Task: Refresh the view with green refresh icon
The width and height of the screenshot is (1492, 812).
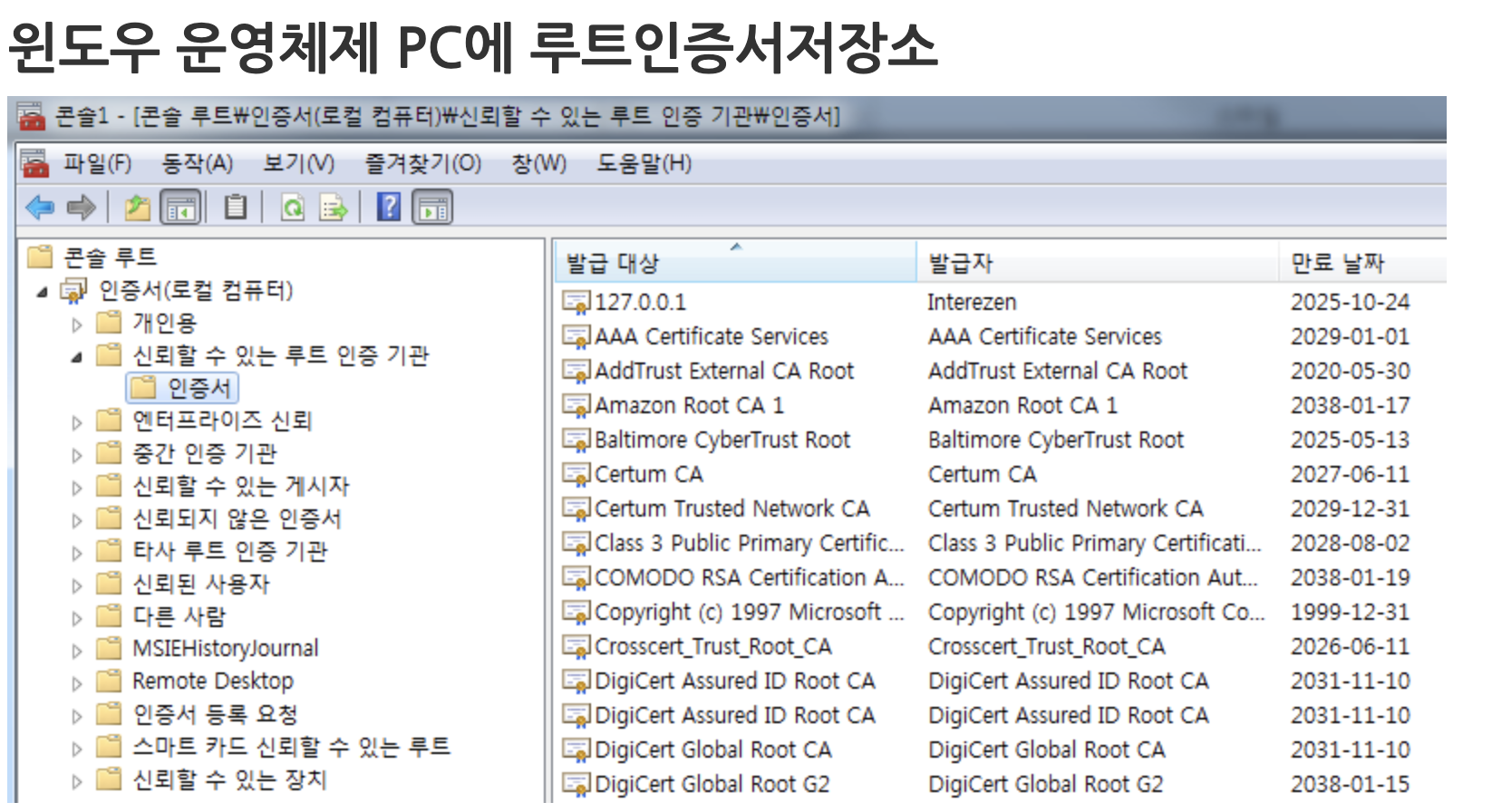Action: (293, 208)
